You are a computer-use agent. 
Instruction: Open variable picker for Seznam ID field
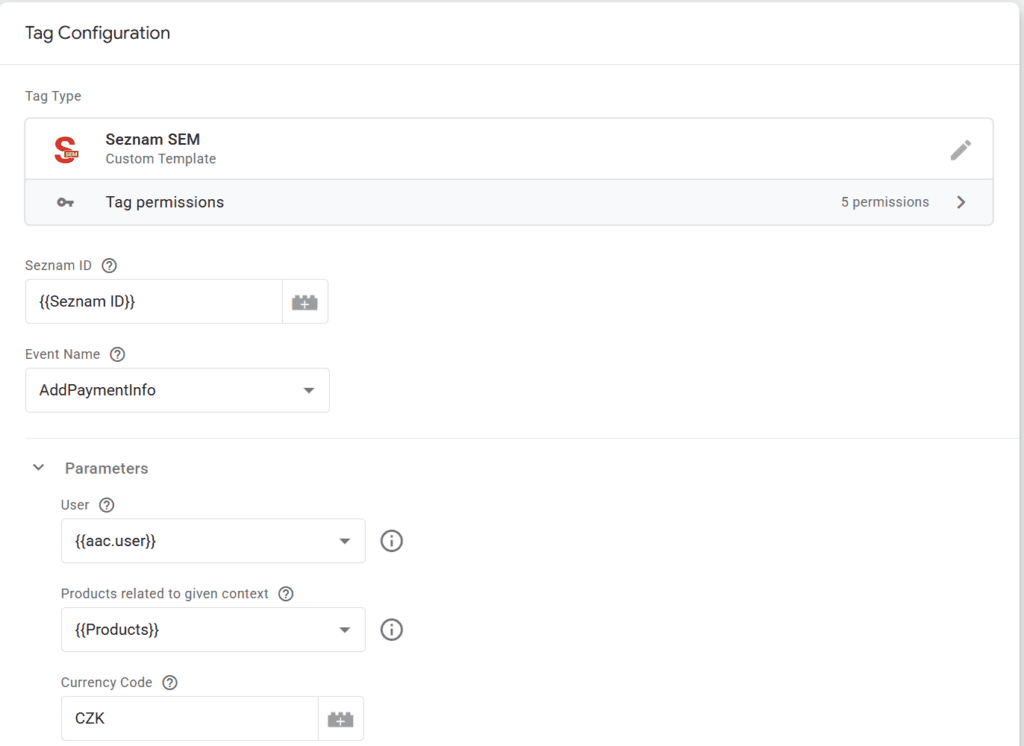(x=305, y=302)
